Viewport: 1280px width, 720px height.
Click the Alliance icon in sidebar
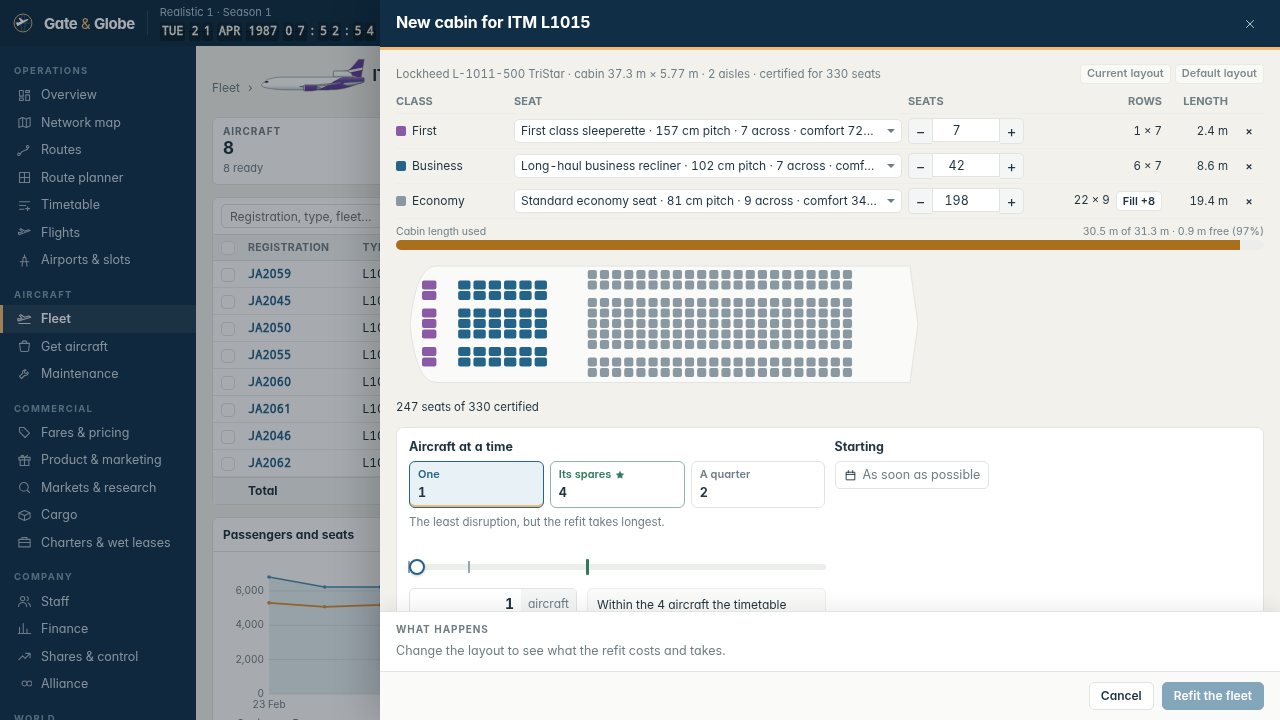[24, 684]
